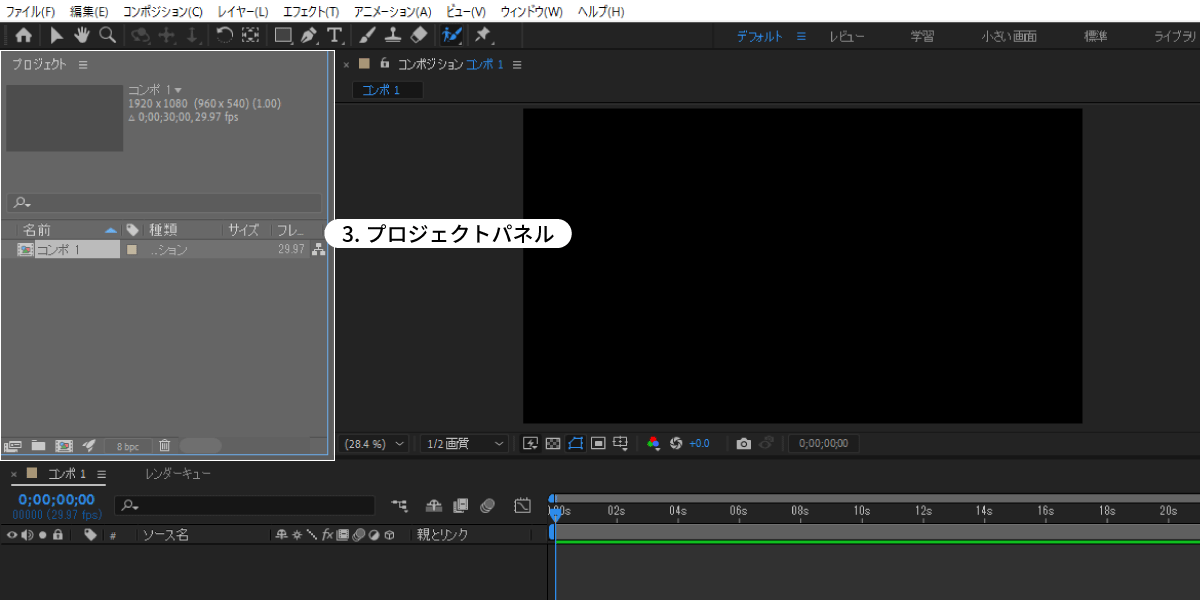Open the show channel color dropdown

(x=653, y=443)
